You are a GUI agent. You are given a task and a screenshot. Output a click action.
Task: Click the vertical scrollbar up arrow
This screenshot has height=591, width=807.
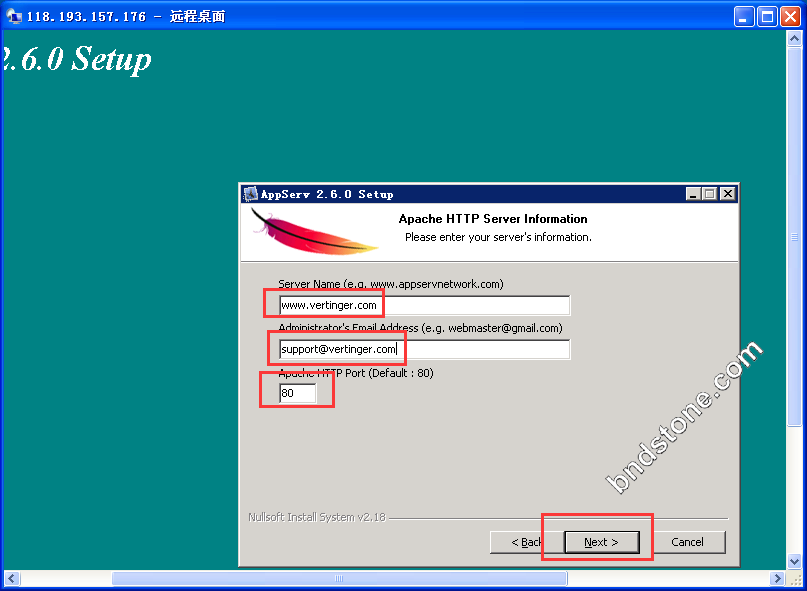796,41
